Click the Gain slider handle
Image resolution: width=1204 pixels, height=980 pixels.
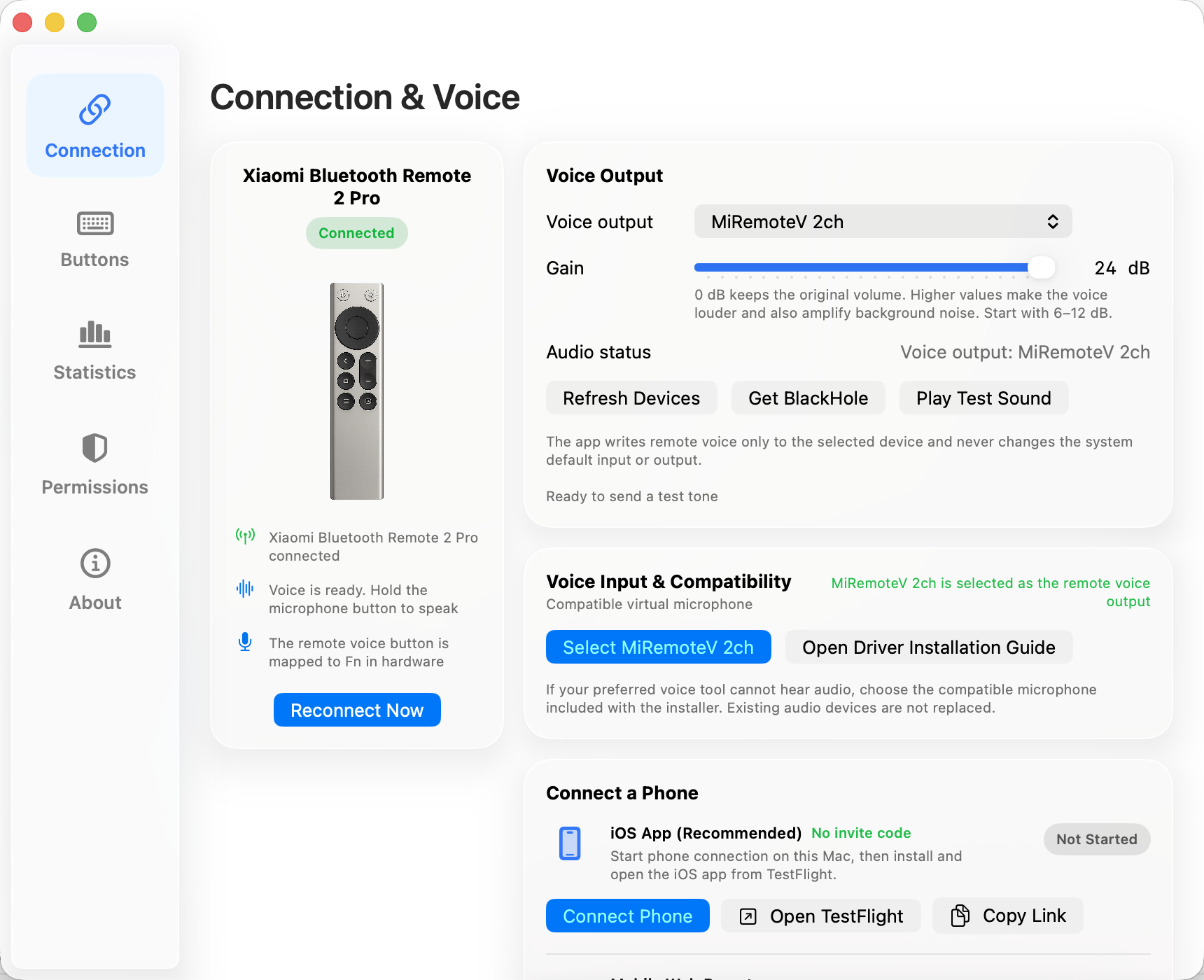click(x=1042, y=267)
